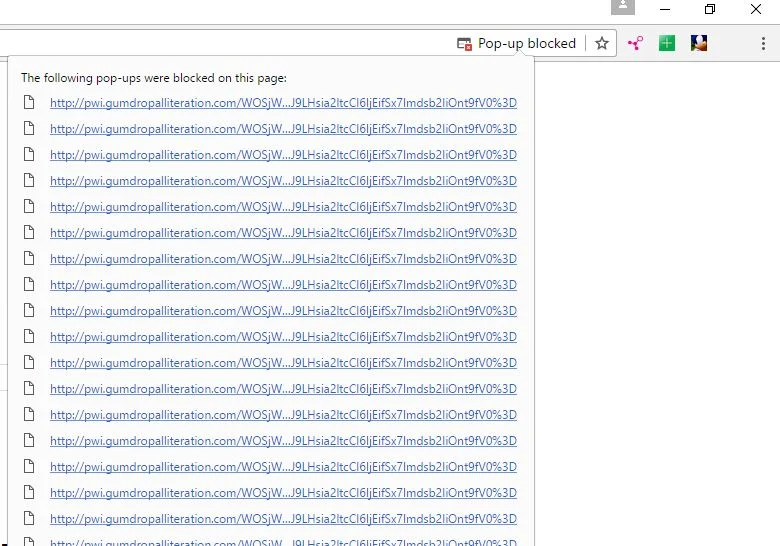Click 'The following pop-ups were blocked' heading
This screenshot has height=546, width=780.
pyautogui.click(x=154, y=78)
